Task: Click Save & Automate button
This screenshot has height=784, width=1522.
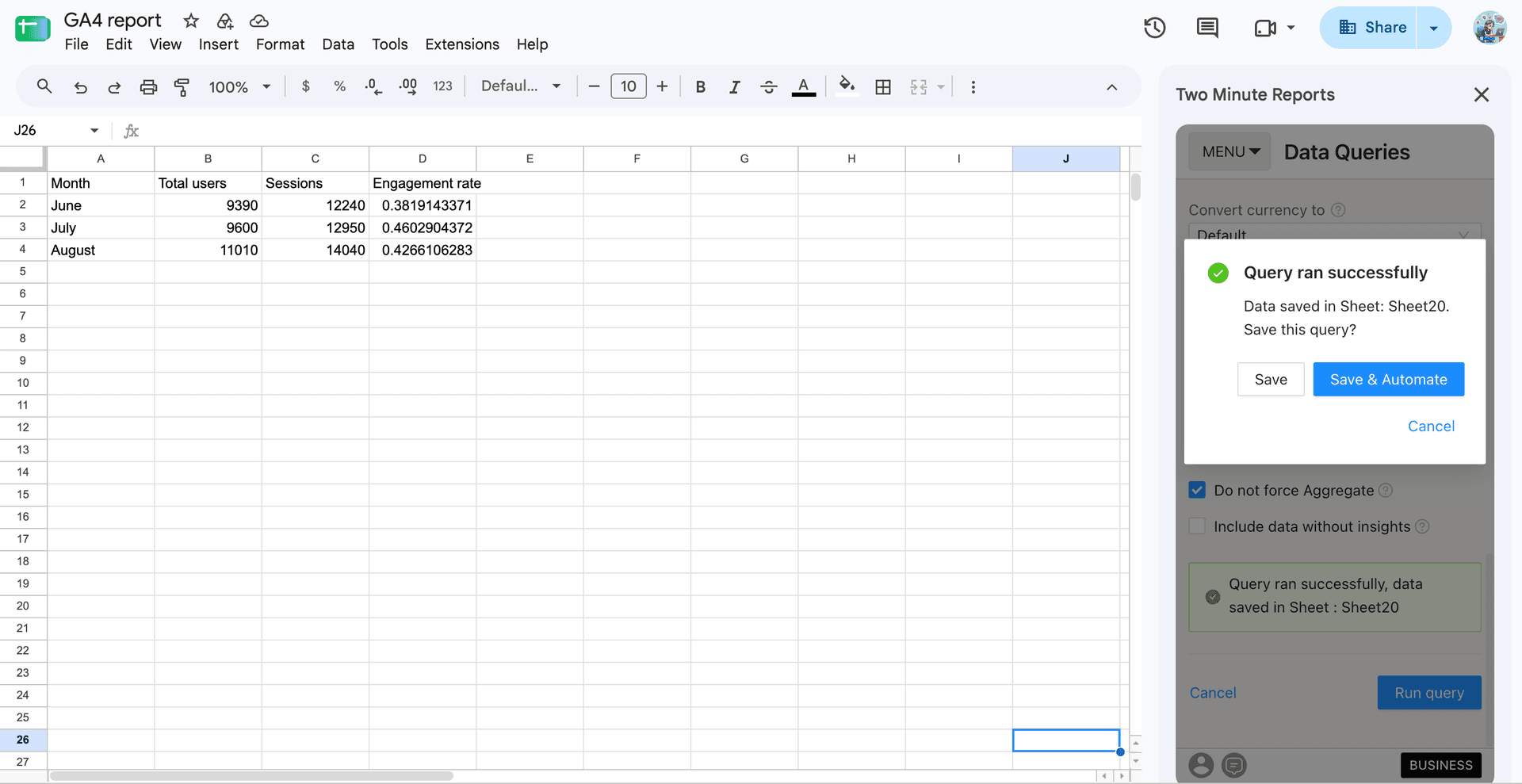Action: tap(1388, 379)
